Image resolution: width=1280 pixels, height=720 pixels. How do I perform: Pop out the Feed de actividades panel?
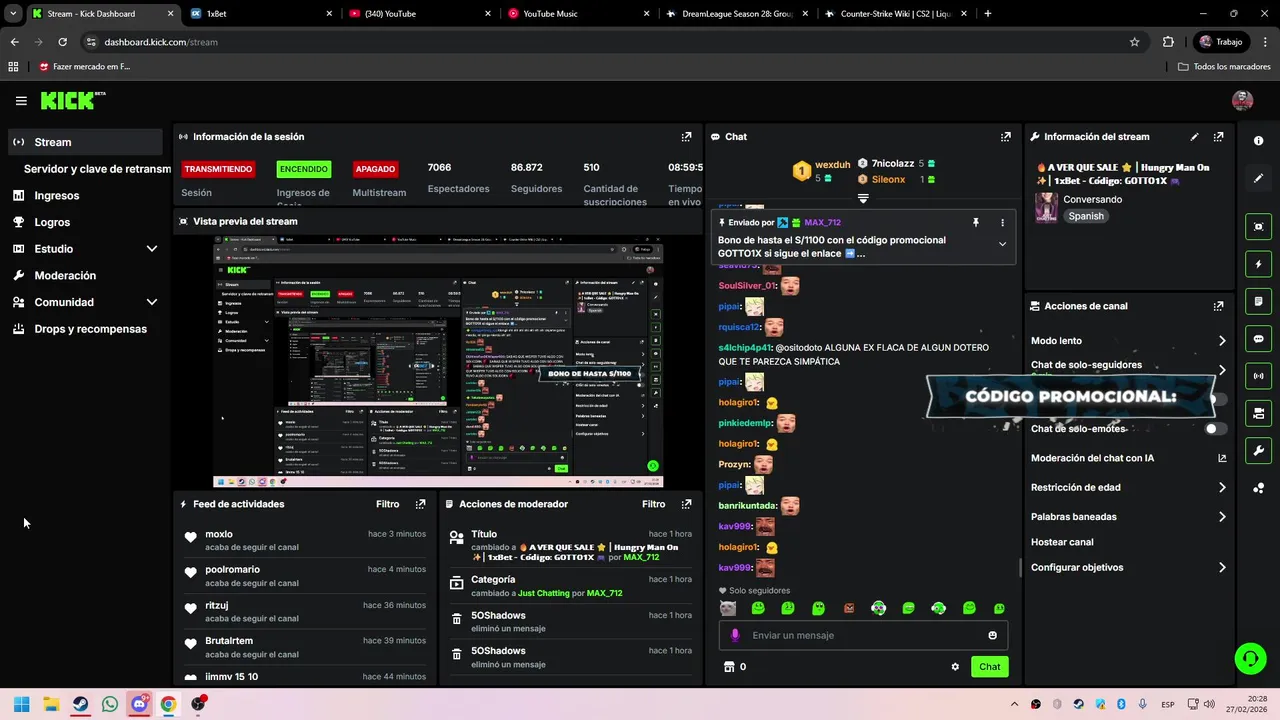coord(420,504)
